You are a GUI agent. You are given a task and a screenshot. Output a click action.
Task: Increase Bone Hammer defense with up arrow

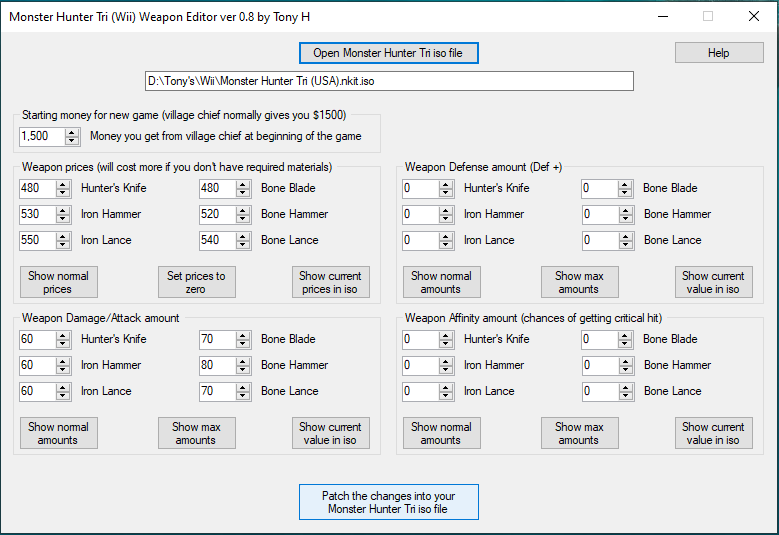pos(625,210)
